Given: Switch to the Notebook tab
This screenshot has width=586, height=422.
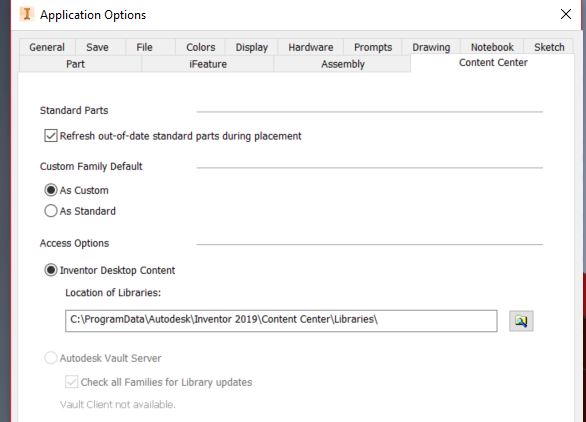Looking at the screenshot, I should coord(492,47).
